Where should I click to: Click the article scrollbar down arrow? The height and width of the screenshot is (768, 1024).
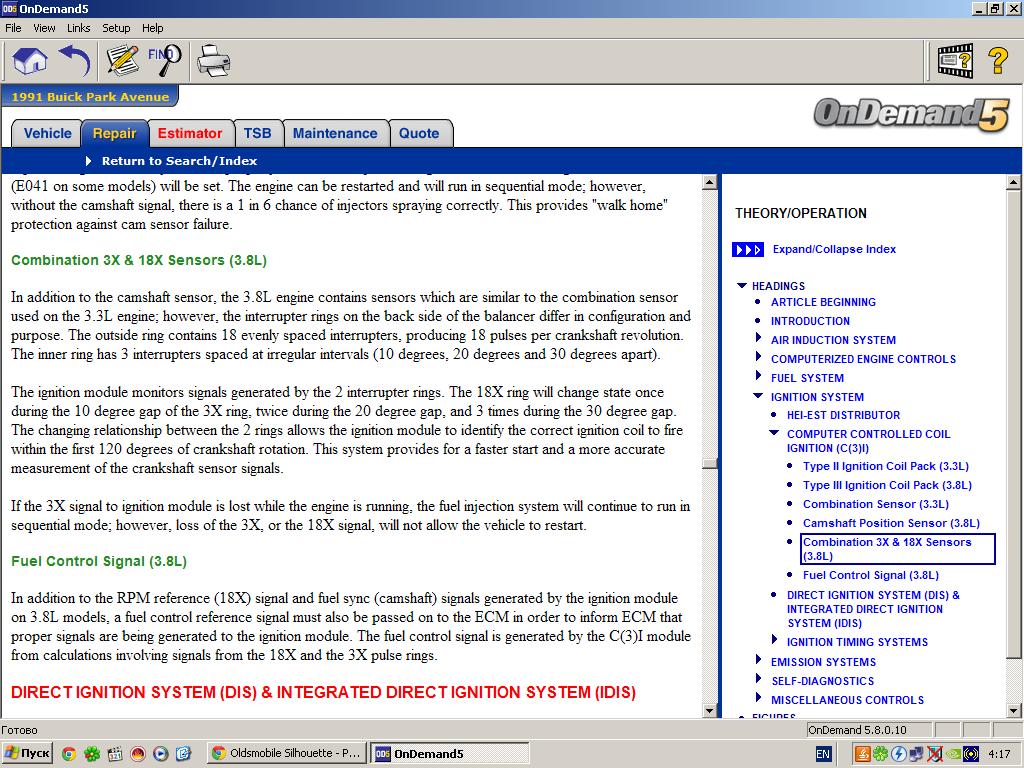pyautogui.click(x=710, y=710)
